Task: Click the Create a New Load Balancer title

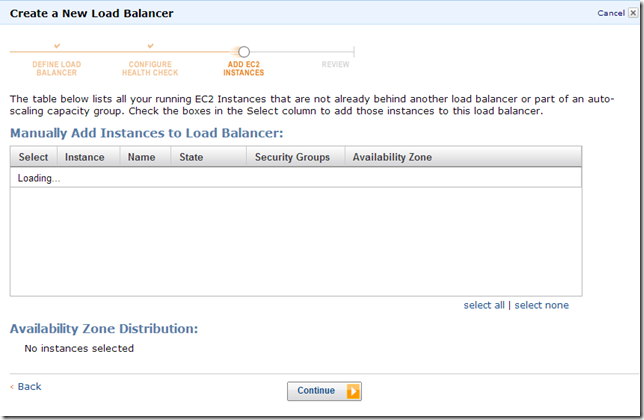Action: (x=92, y=13)
